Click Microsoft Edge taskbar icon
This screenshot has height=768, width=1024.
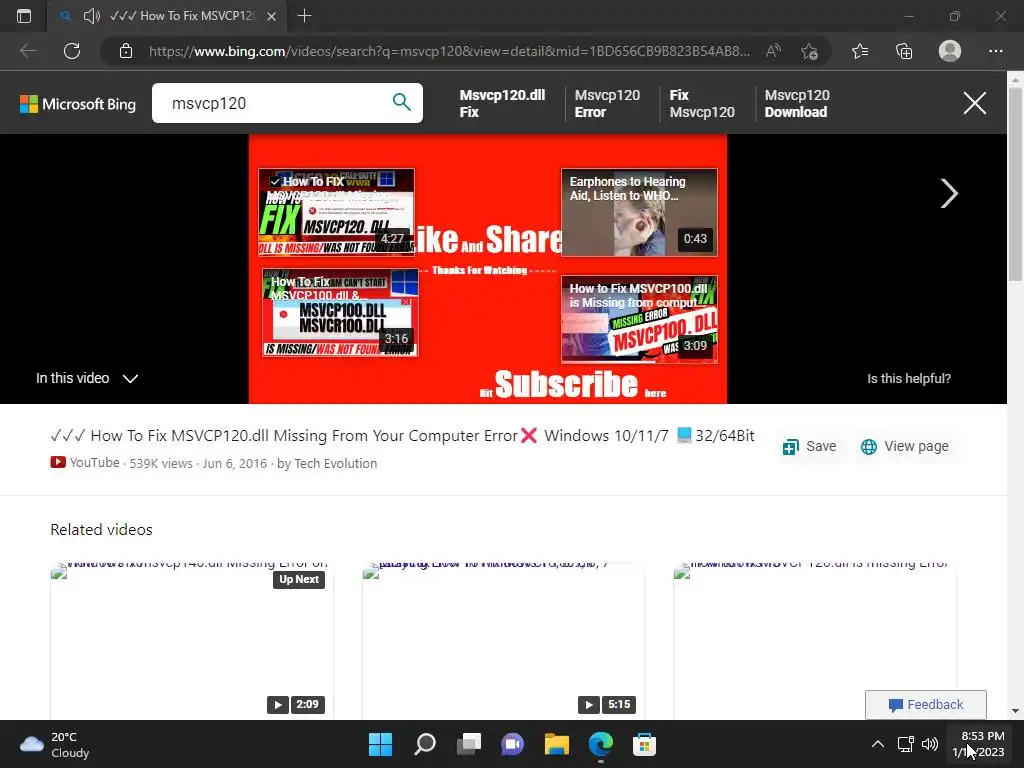click(600, 744)
